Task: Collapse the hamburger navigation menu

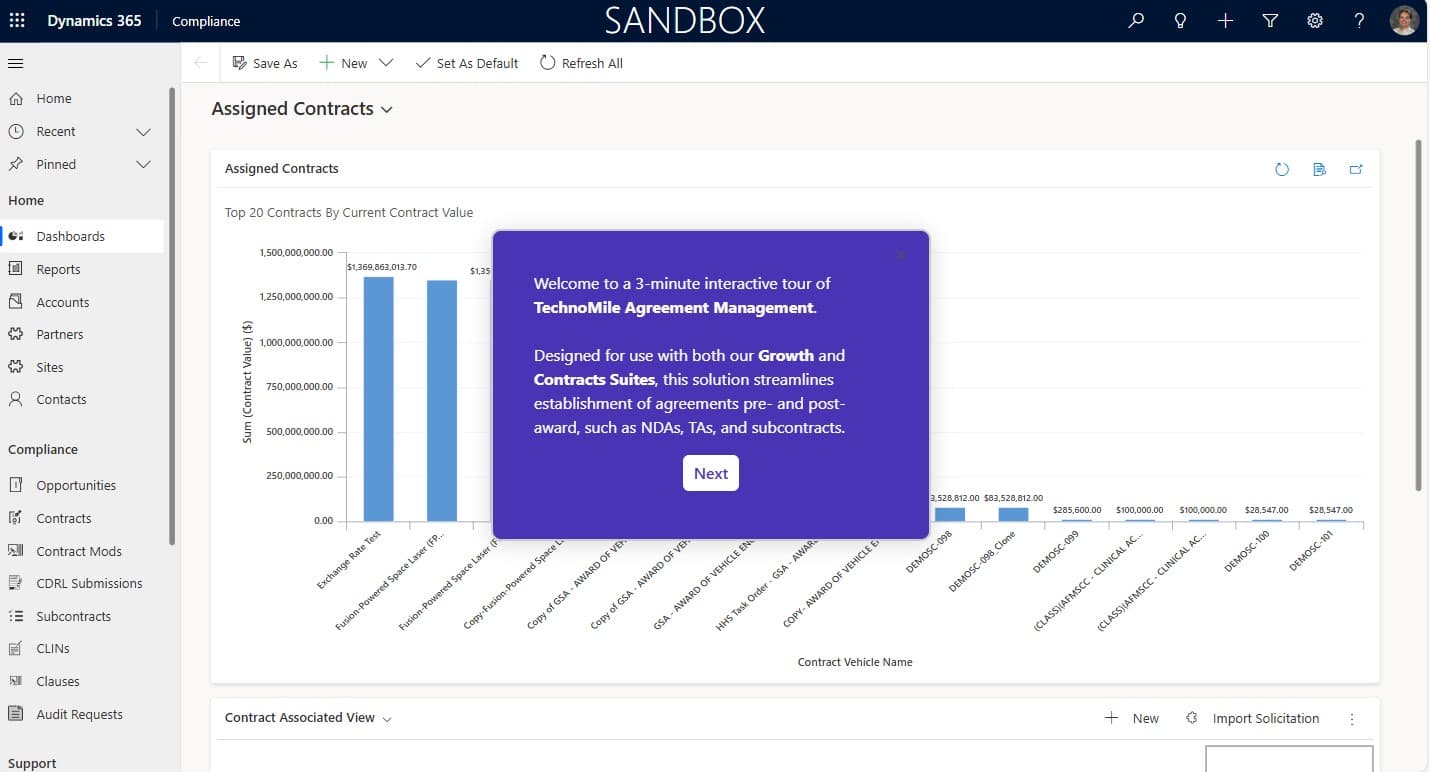Action: [16, 63]
